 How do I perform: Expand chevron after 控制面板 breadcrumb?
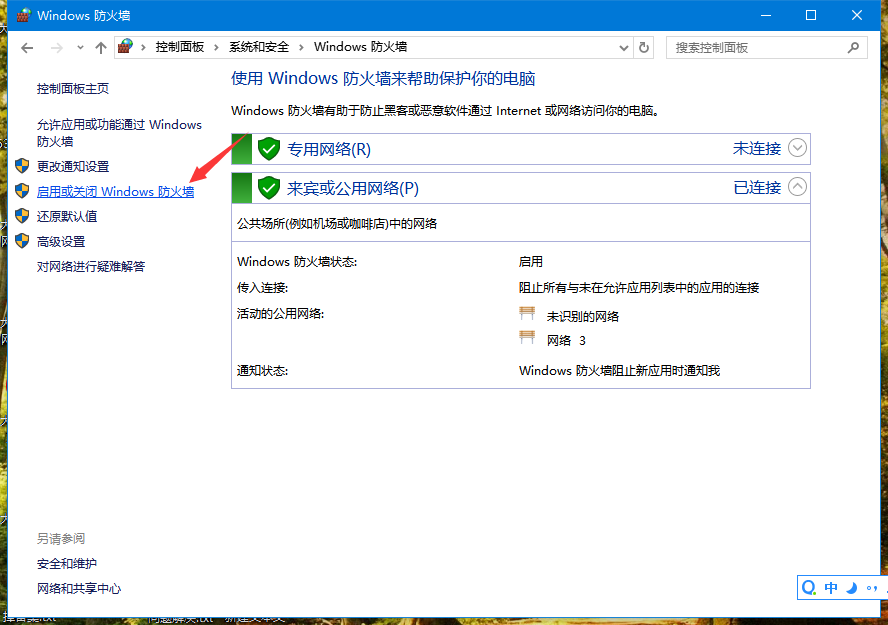[x=216, y=48]
